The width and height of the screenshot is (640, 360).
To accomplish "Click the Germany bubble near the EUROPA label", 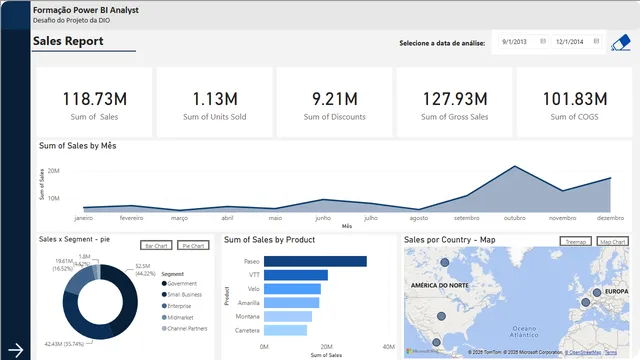I will pos(597,292).
